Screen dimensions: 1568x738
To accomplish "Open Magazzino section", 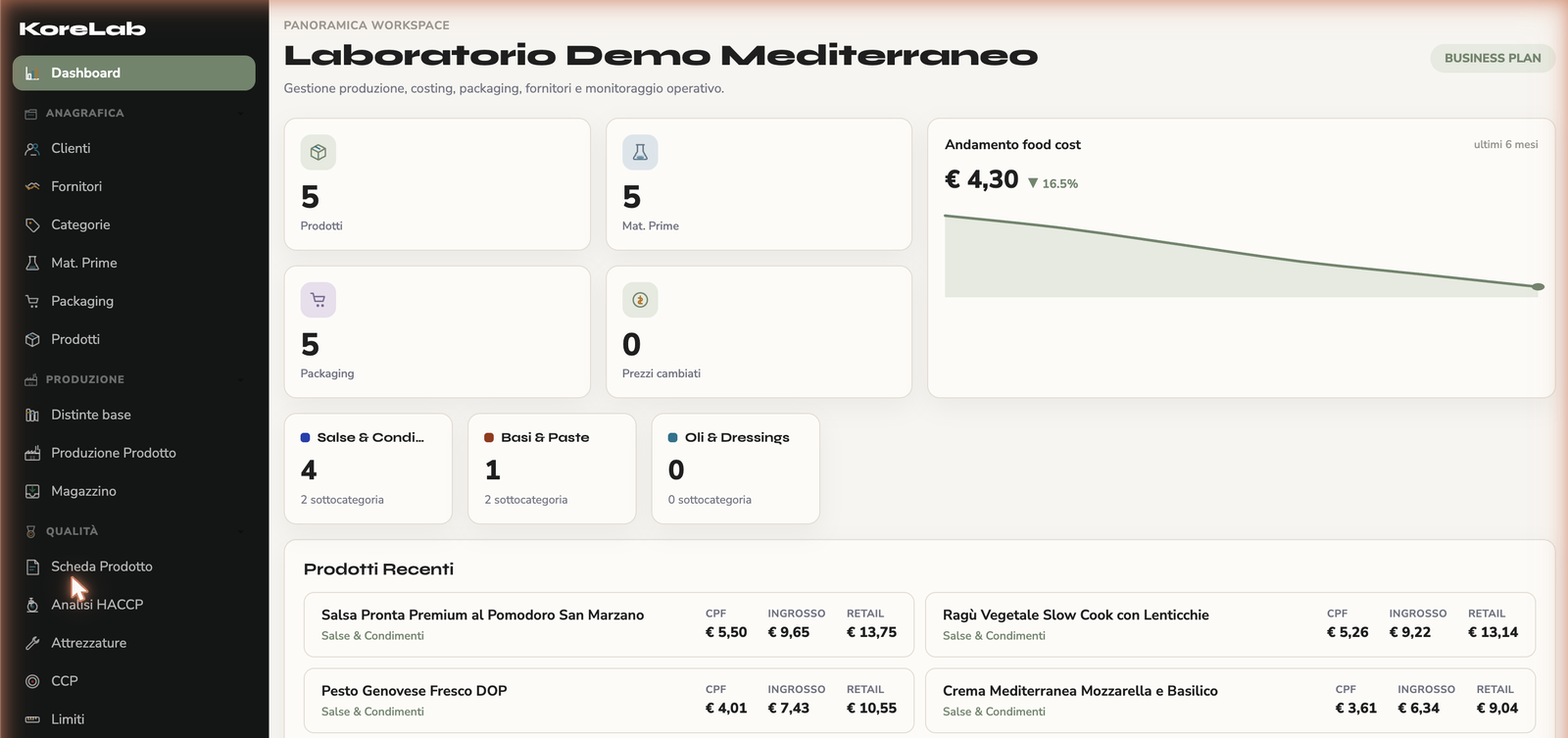I will click(x=134, y=491).
